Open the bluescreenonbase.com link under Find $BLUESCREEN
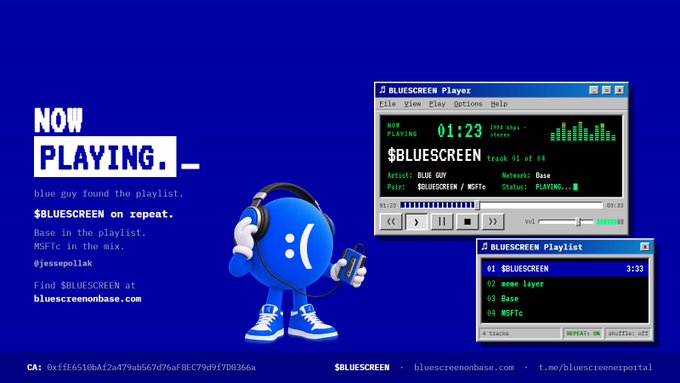The image size is (680, 383). [x=88, y=298]
